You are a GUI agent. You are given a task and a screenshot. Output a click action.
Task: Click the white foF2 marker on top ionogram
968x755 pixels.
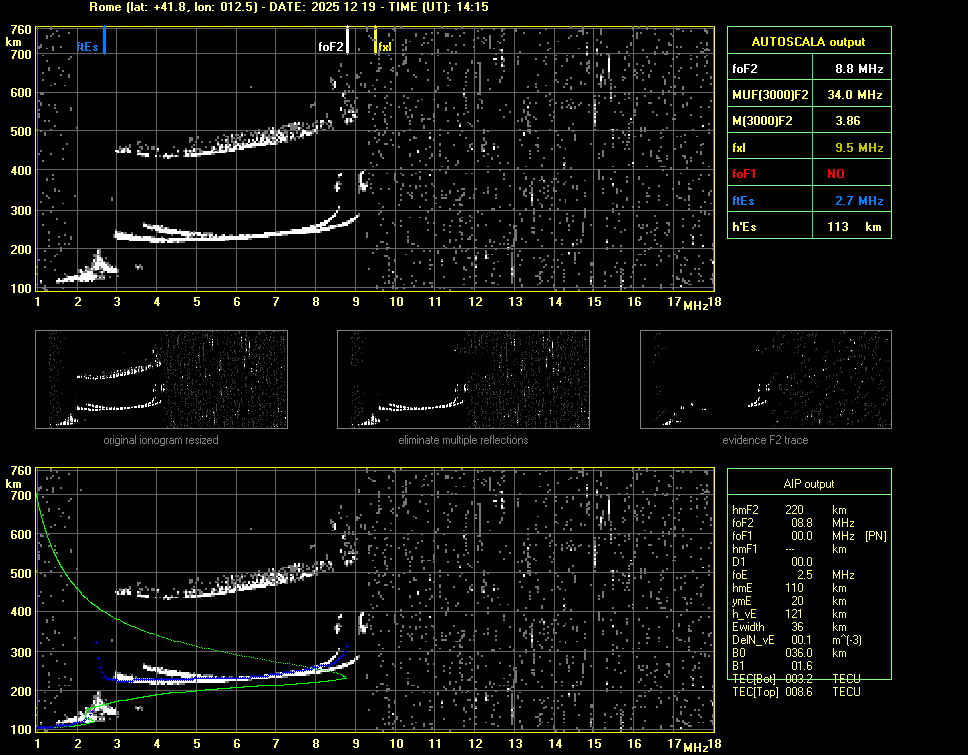coord(347,42)
